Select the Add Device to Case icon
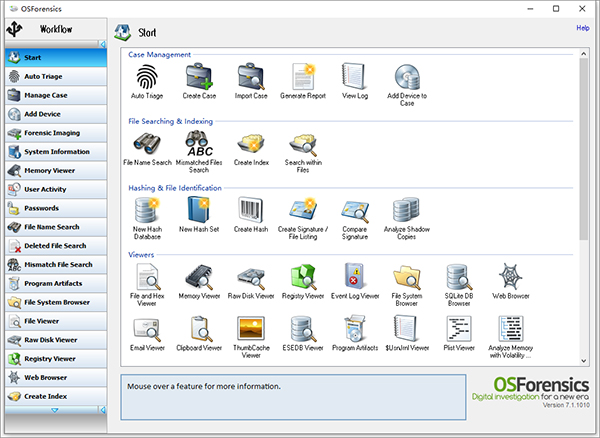 (407, 77)
